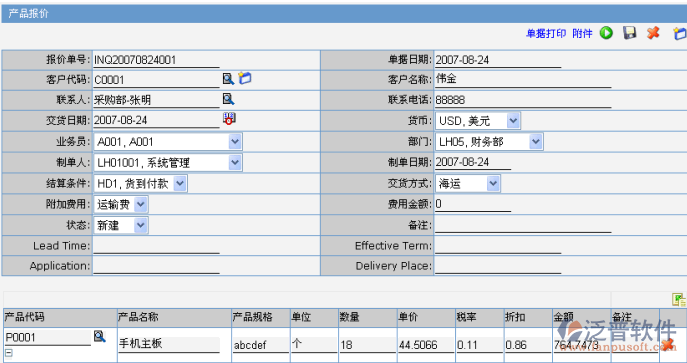The image size is (687, 363).
Task: Click the quantity field showing 18
Action: (367, 345)
